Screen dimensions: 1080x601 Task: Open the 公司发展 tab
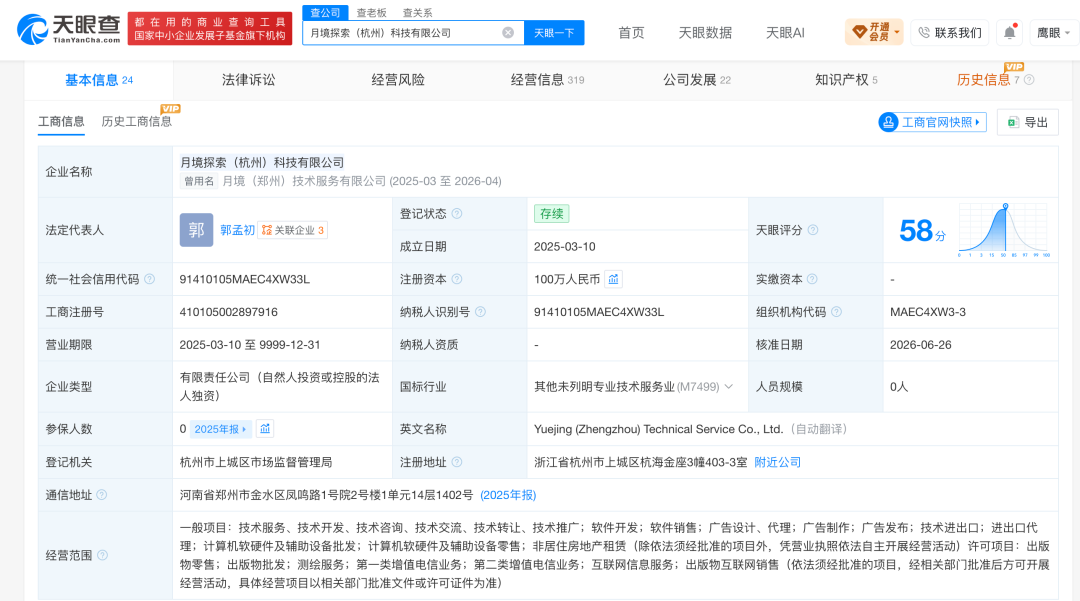pyautogui.click(x=696, y=80)
